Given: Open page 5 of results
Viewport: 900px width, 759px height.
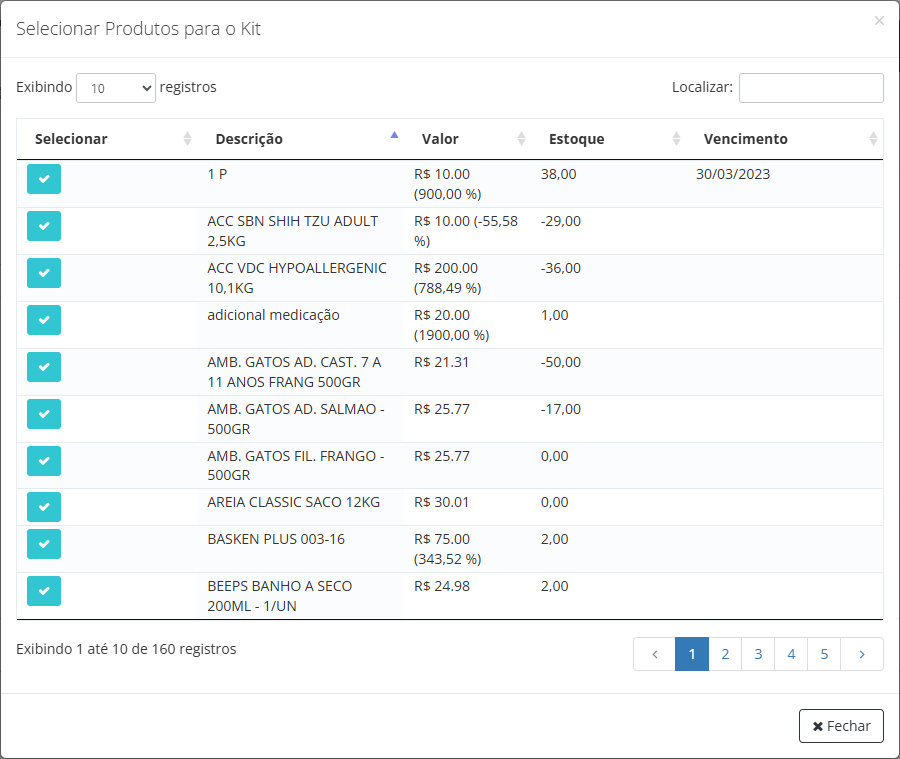Looking at the screenshot, I should point(824,654).
